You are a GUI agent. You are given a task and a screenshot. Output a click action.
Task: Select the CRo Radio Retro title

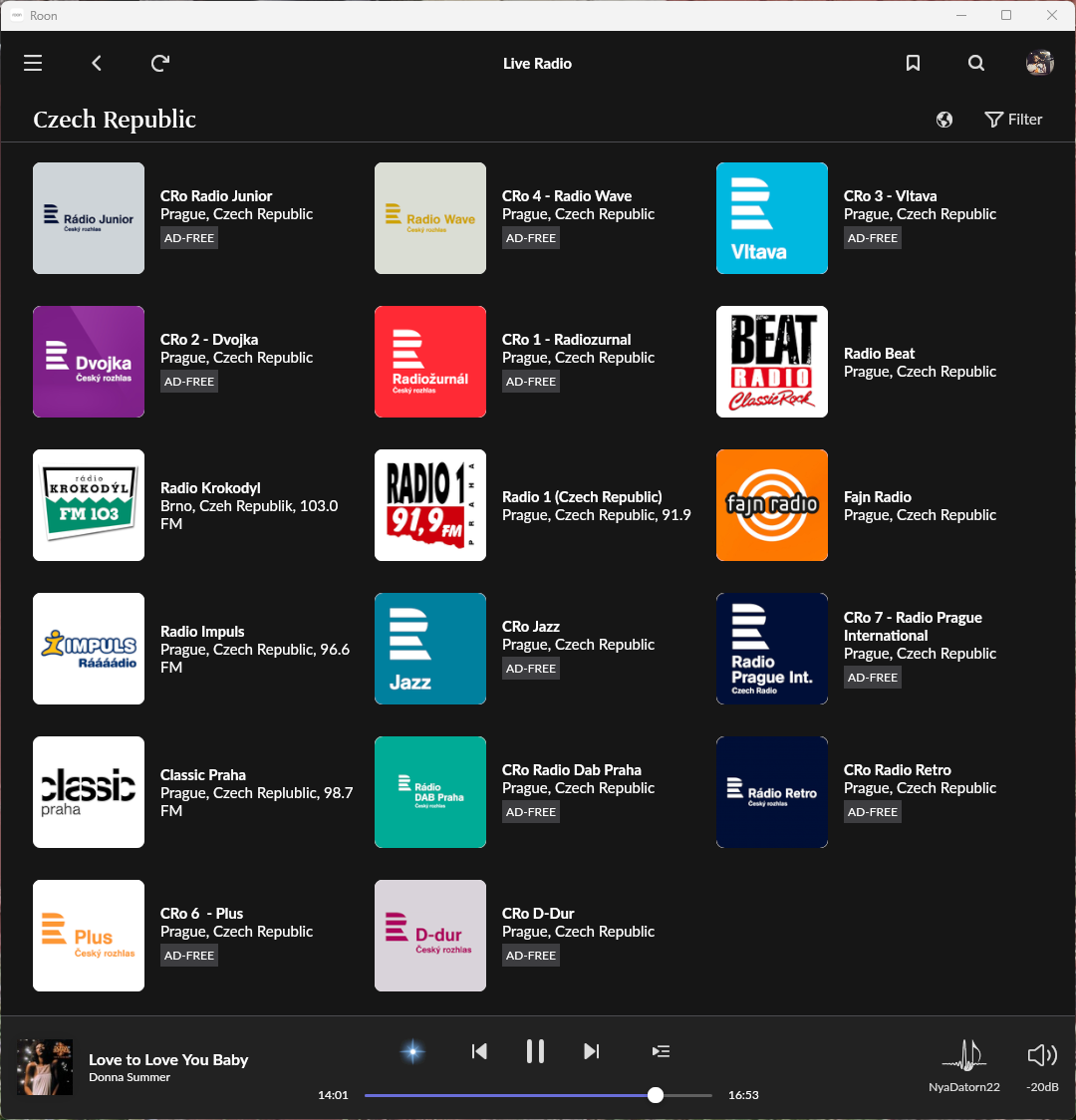coord(898,770)
